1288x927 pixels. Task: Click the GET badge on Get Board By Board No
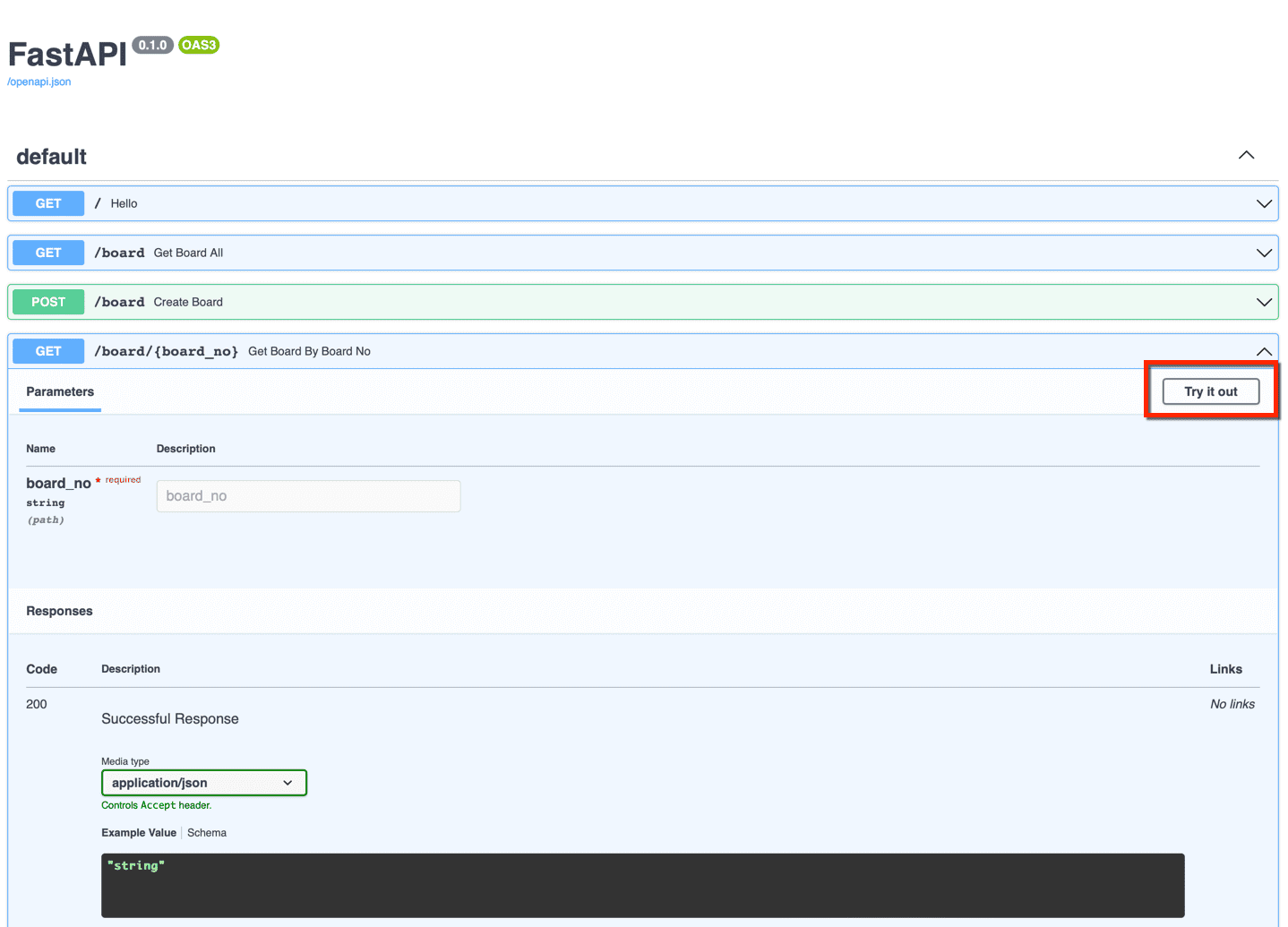47,350
